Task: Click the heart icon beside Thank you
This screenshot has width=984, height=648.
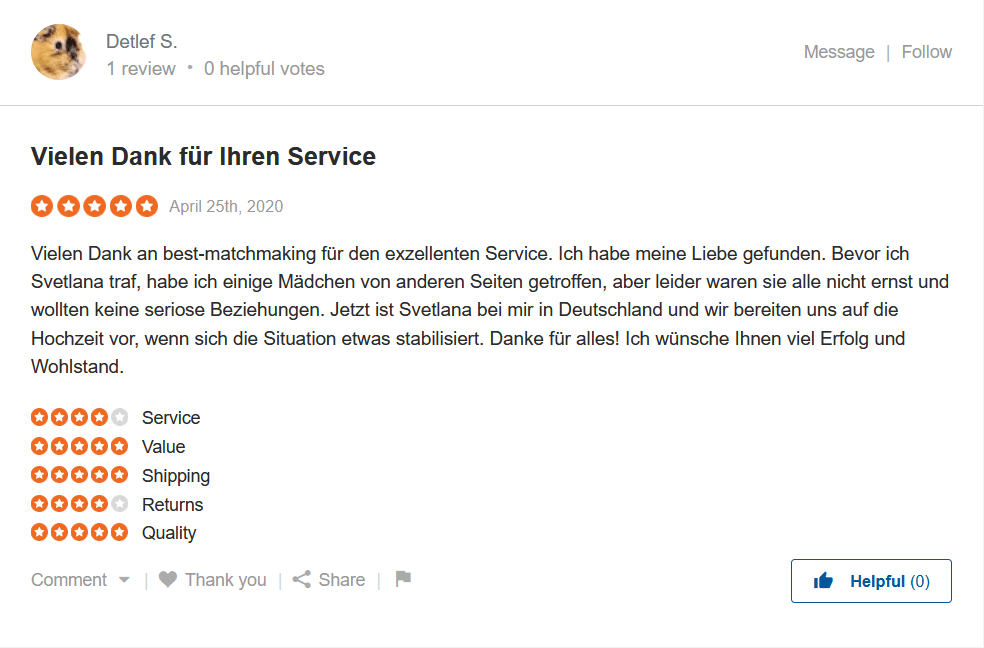Action: (168, 580)
